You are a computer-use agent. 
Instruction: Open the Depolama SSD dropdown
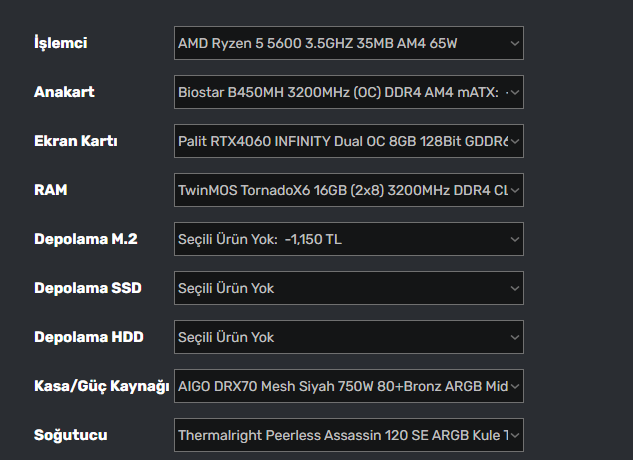pyautogui.click(x=348, y=288)
